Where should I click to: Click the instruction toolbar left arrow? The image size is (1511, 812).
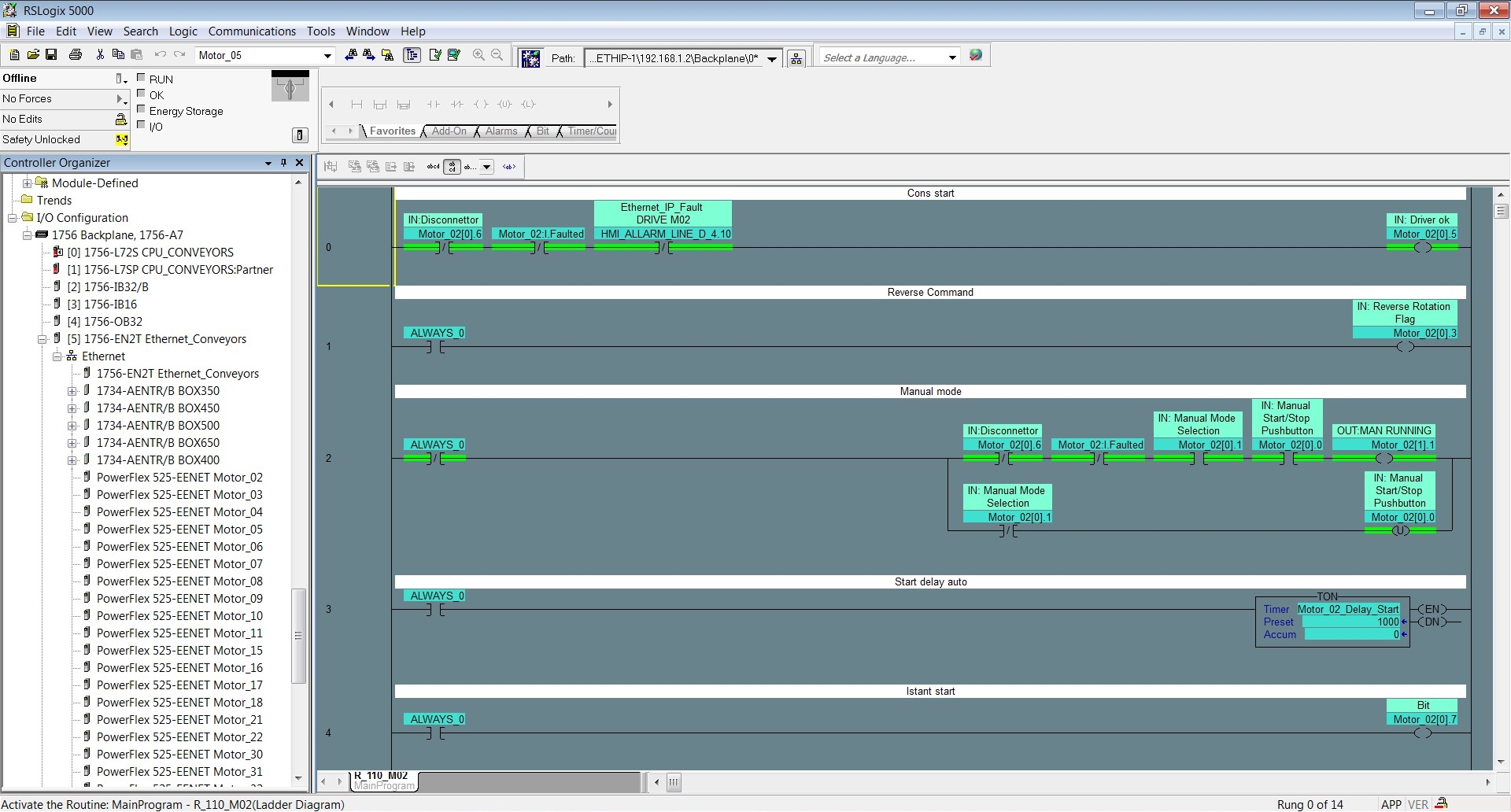pos(331,104)
